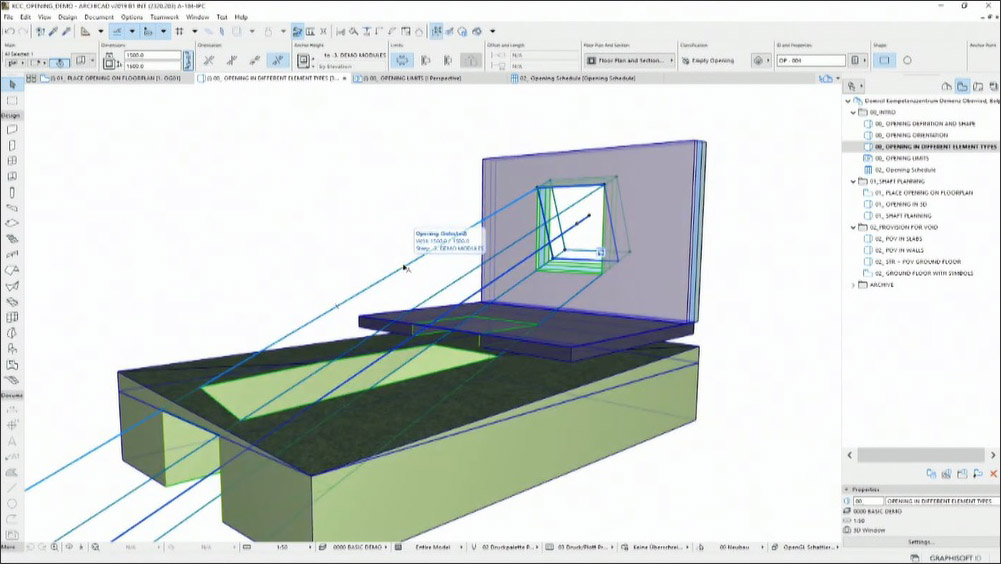Click the Undo icon
The width and height of the screenshot is (1001, 564).
9,31
